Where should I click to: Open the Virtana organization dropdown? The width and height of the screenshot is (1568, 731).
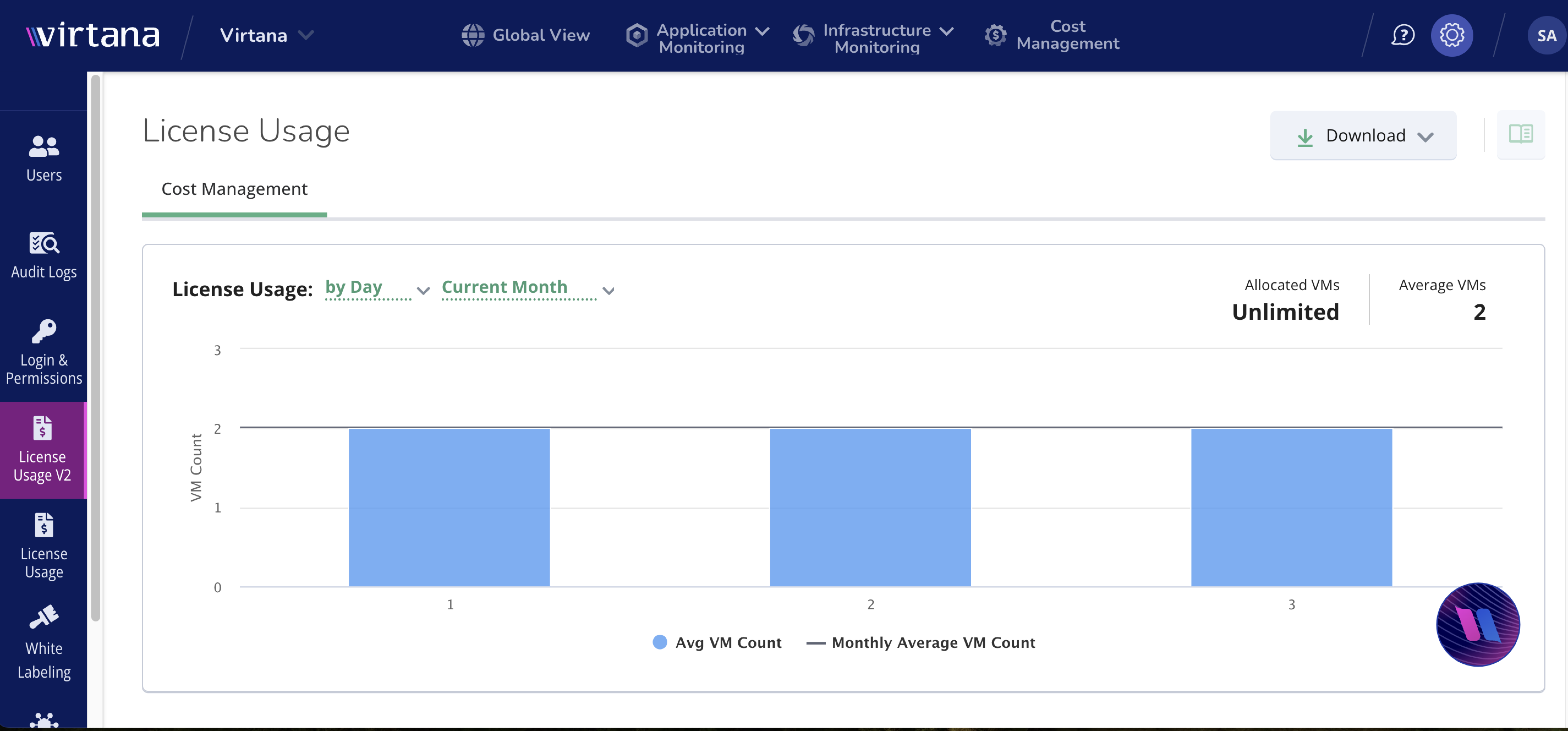267,35
